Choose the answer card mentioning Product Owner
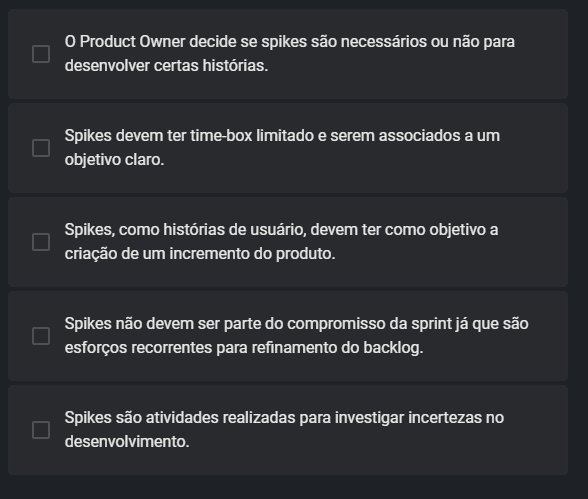This screenshot has height=499, width=588. [x=288, y=54]
